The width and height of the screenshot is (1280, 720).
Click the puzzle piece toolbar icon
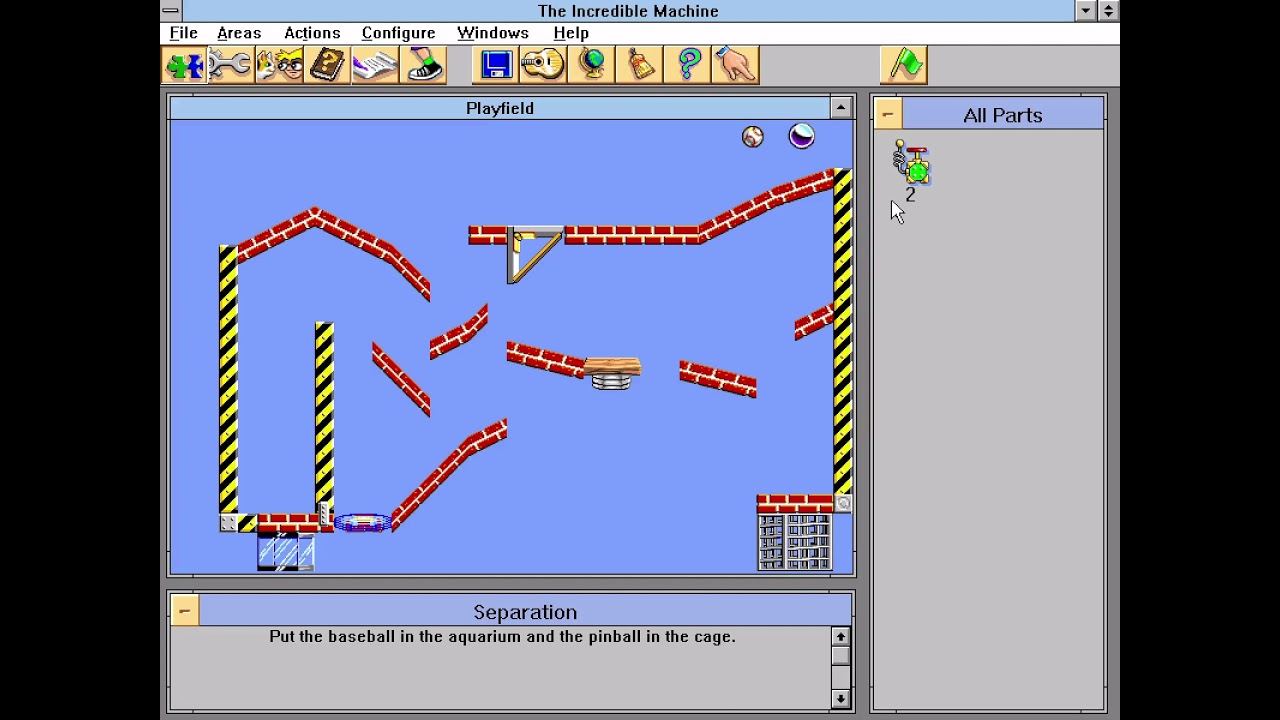(185, 65)
